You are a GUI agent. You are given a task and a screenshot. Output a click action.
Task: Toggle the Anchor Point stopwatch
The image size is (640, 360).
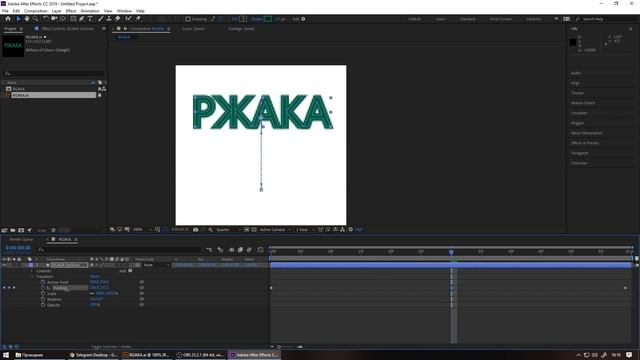tap(43, 282)
